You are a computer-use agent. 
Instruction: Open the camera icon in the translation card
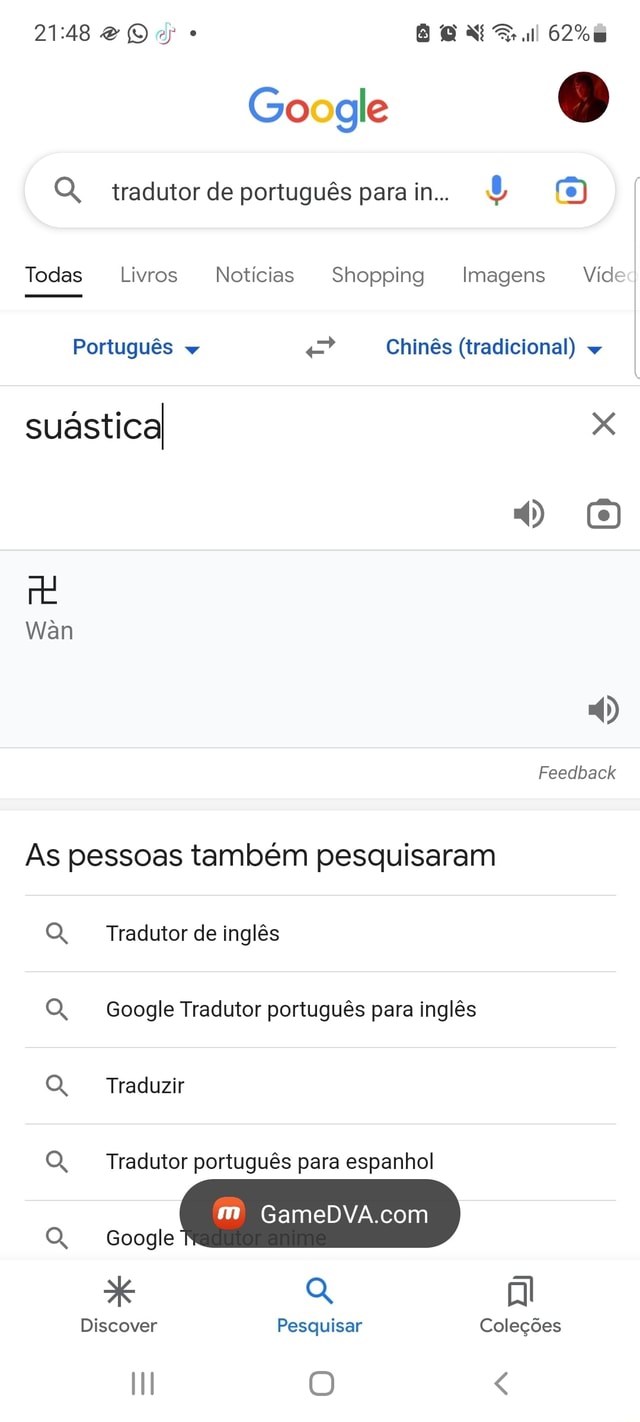(603, 513)
